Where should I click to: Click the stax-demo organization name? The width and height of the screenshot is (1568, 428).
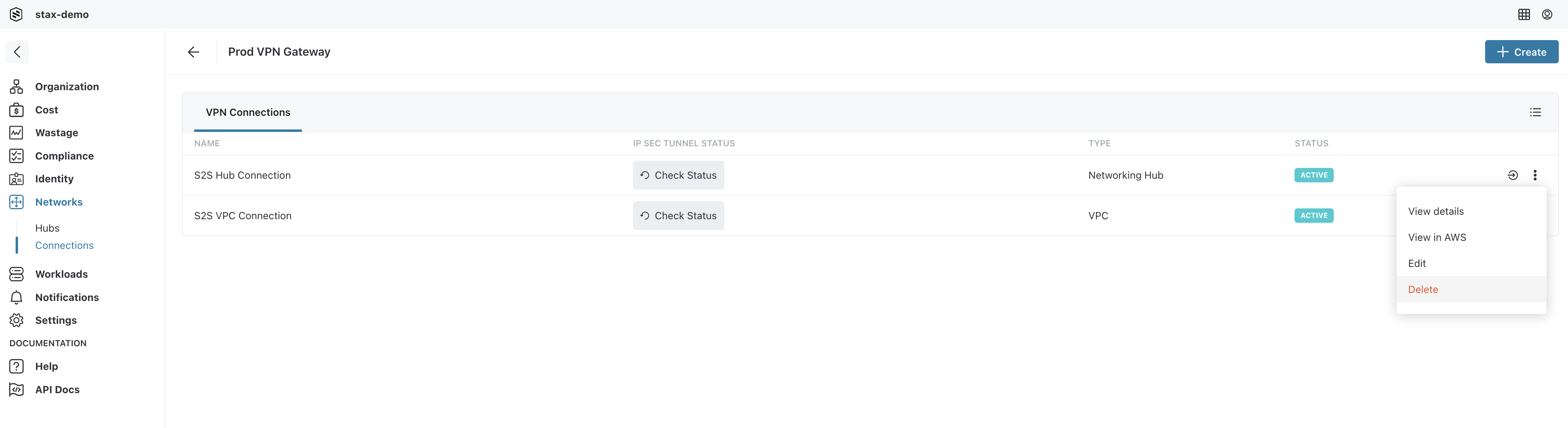tap(62, 14)
